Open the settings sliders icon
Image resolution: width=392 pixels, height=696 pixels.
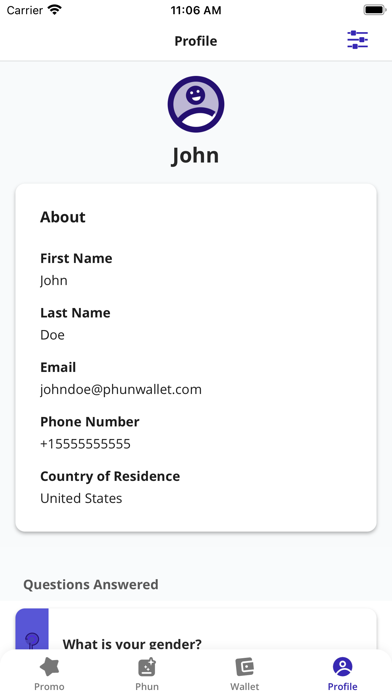pos(357,40)
